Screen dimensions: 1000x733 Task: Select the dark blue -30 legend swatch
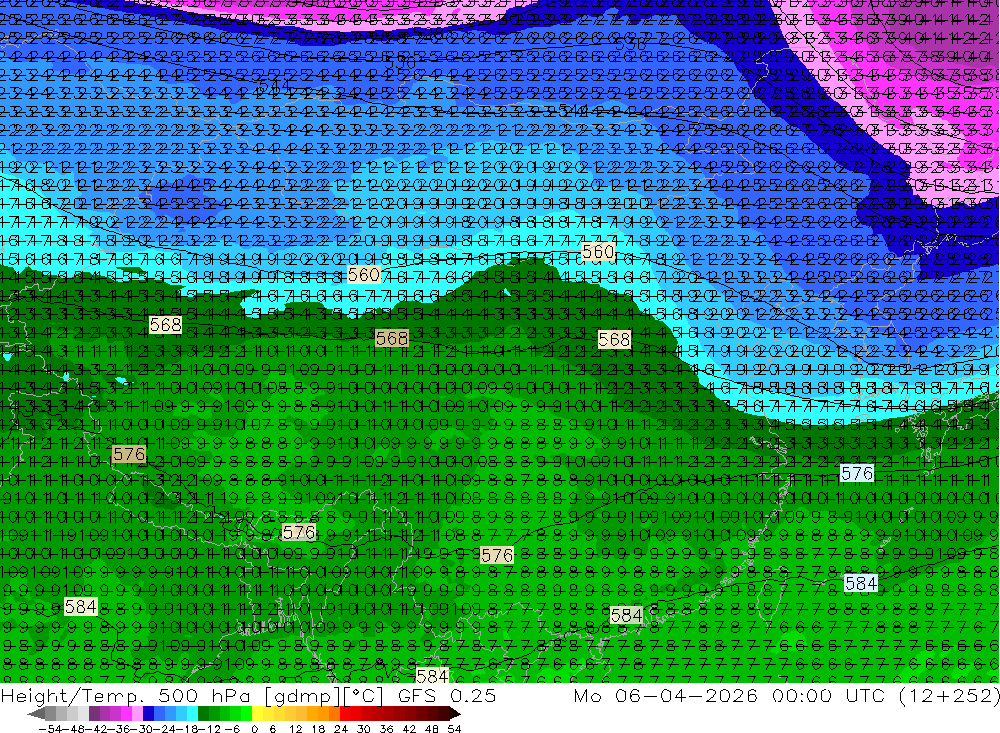coord(149,714)
